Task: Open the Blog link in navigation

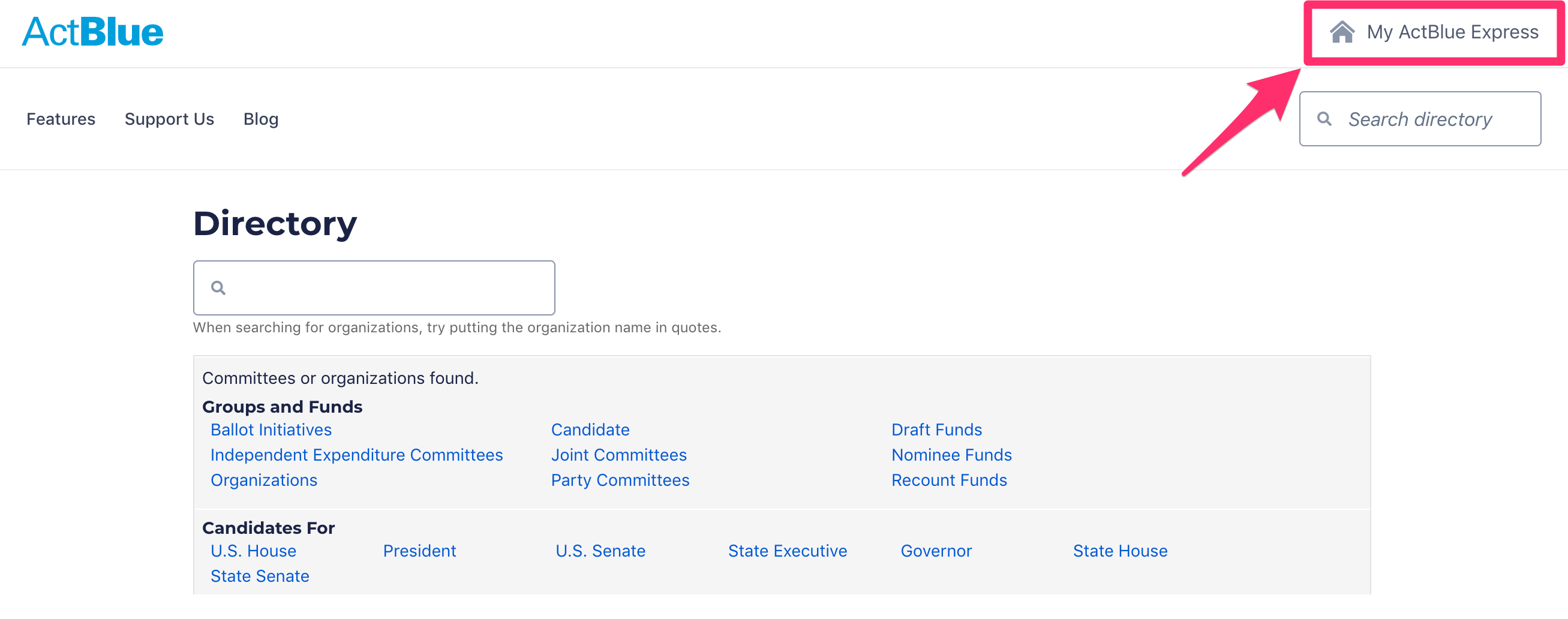Action: click(260, 119)
